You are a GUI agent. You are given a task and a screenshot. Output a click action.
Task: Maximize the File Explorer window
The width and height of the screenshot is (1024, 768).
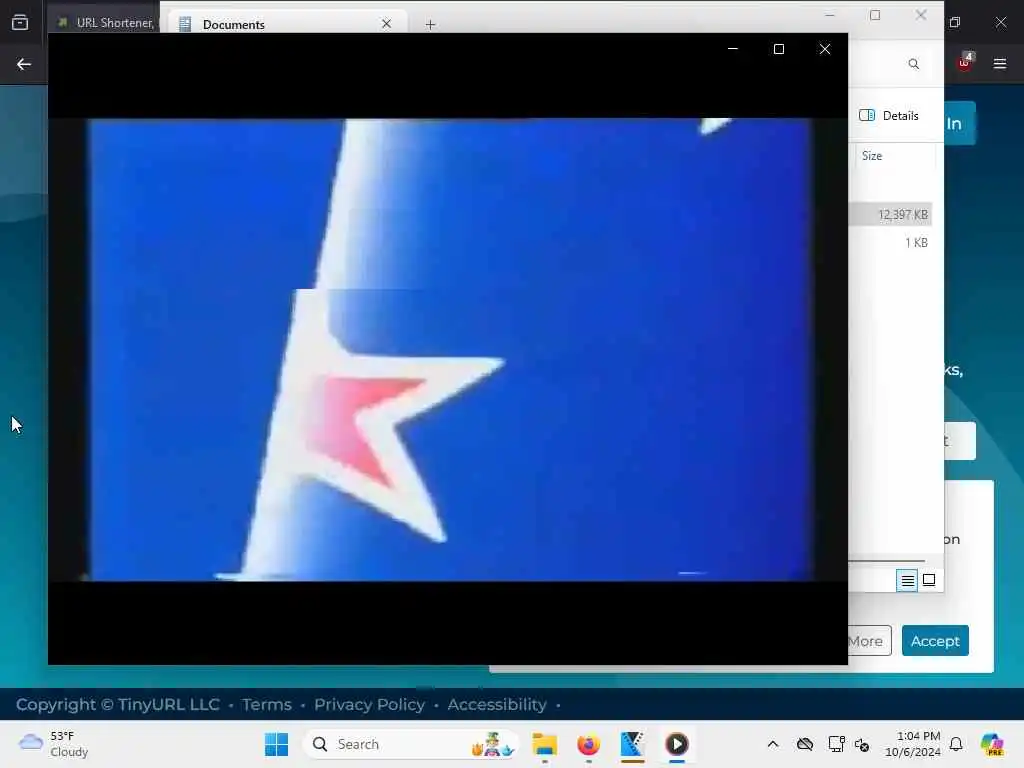point(875,15)
